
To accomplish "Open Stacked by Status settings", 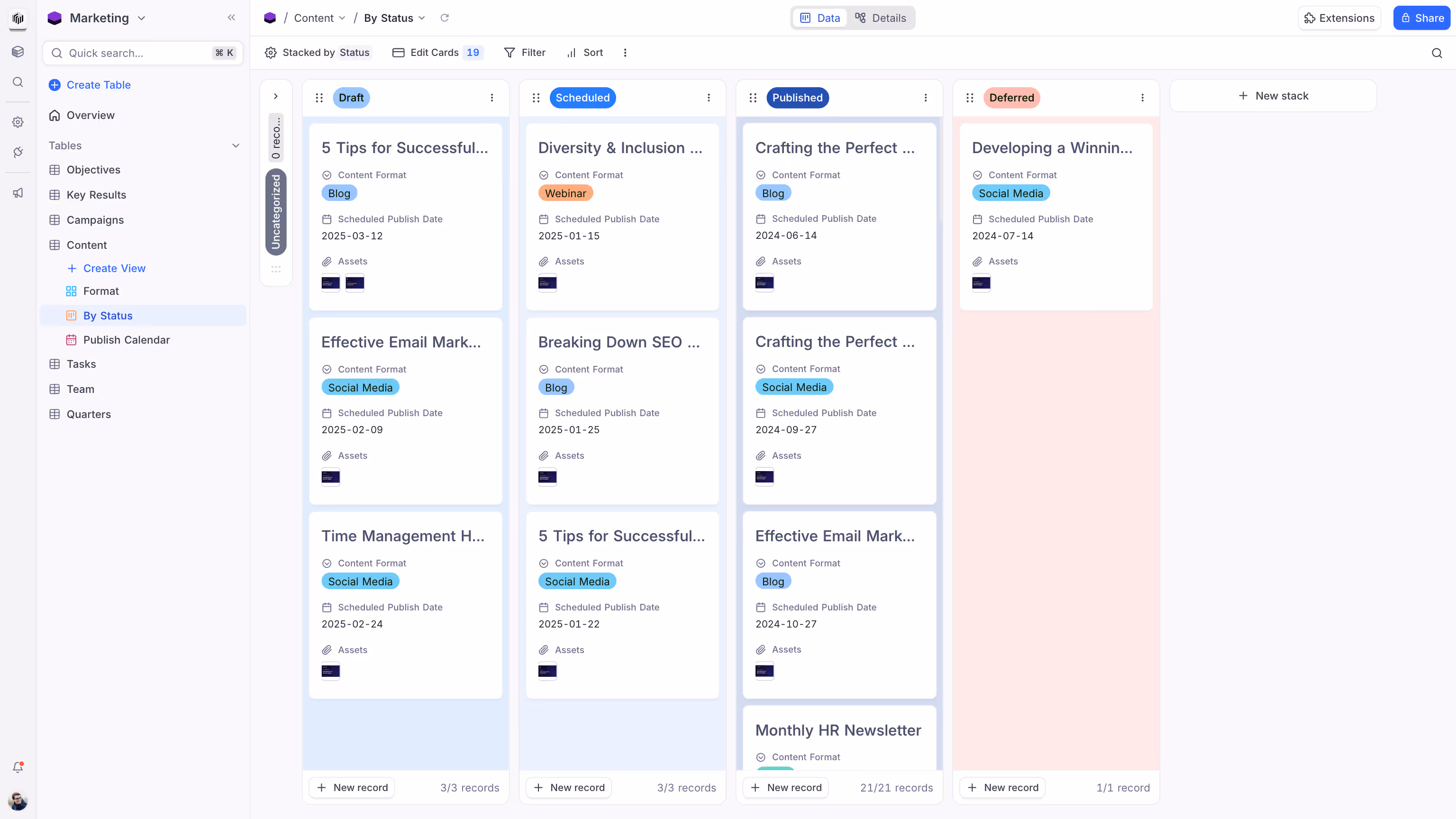I will (318, 53).
